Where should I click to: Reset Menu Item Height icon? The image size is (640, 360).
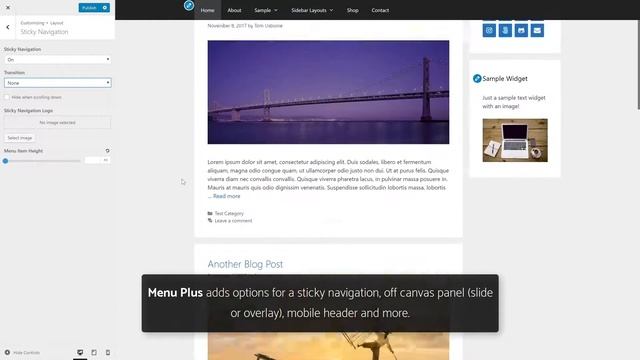[x=107, y=151]
